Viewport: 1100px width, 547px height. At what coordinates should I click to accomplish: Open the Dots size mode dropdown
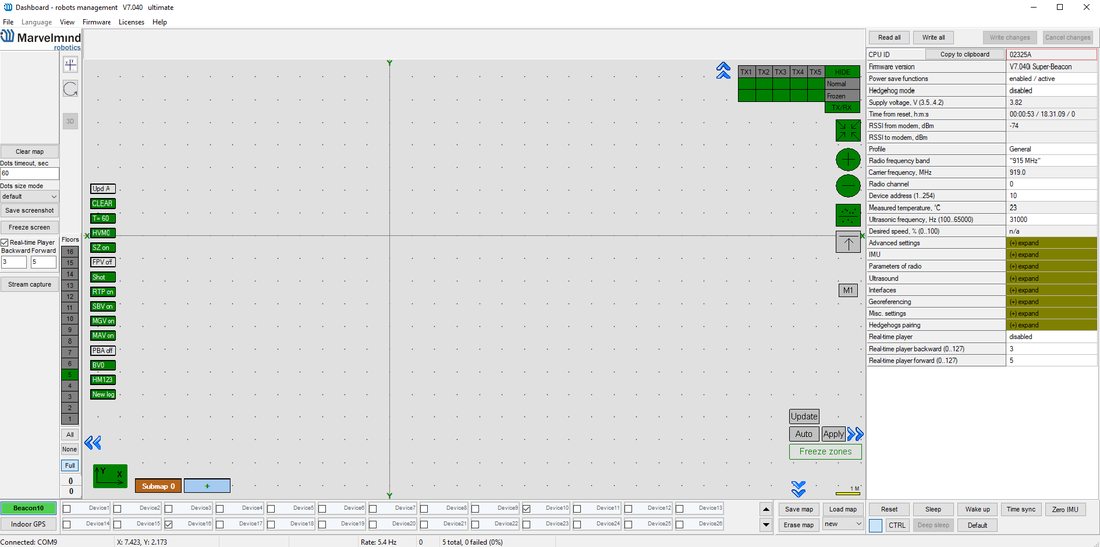point(29,197)
